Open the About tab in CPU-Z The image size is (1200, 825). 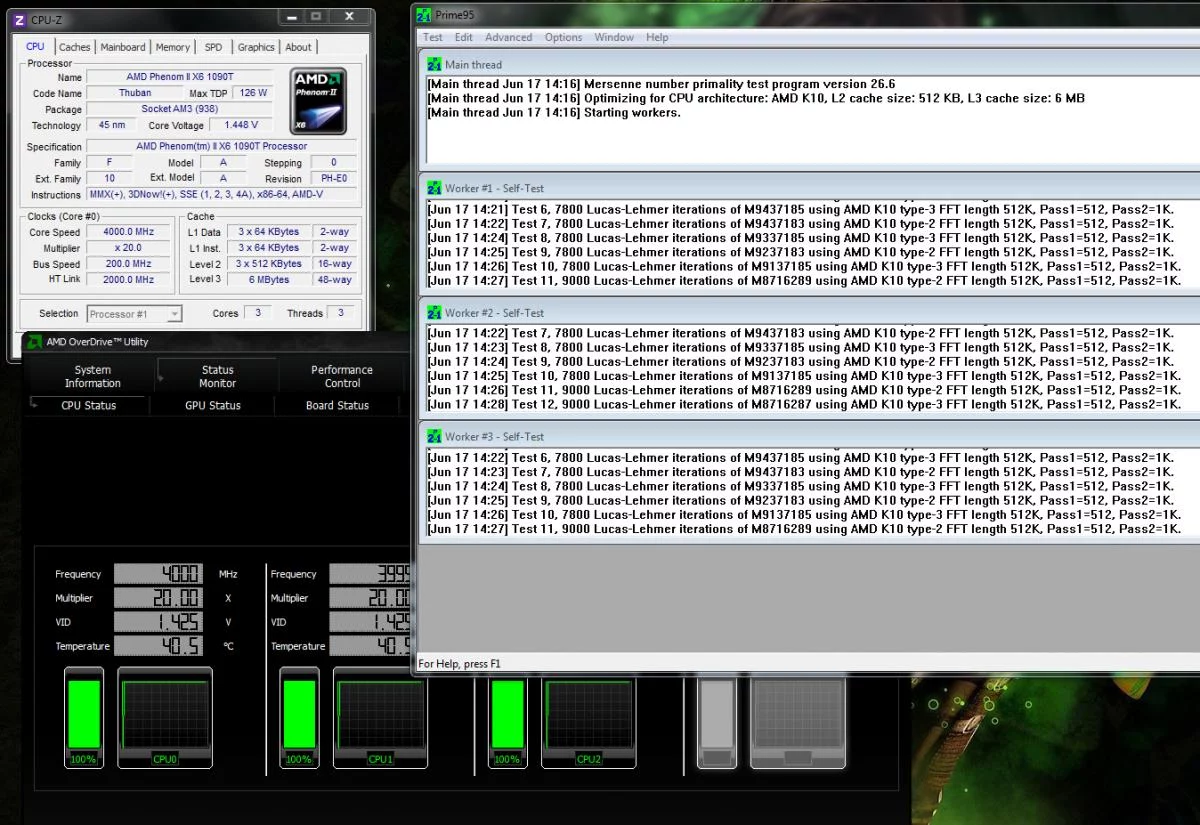(x=298, y=47)
